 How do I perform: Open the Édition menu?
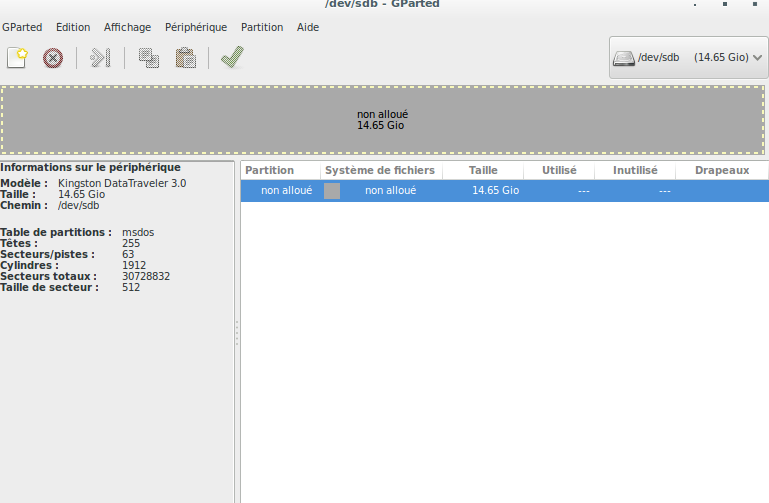[73, 27]
